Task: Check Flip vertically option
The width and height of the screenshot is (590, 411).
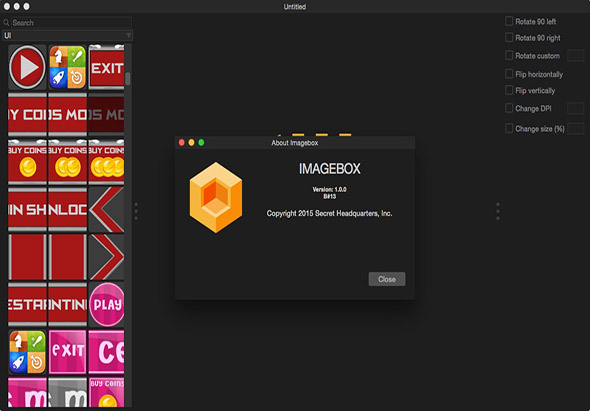Action: pyautogui.click(x=509, y=90)
